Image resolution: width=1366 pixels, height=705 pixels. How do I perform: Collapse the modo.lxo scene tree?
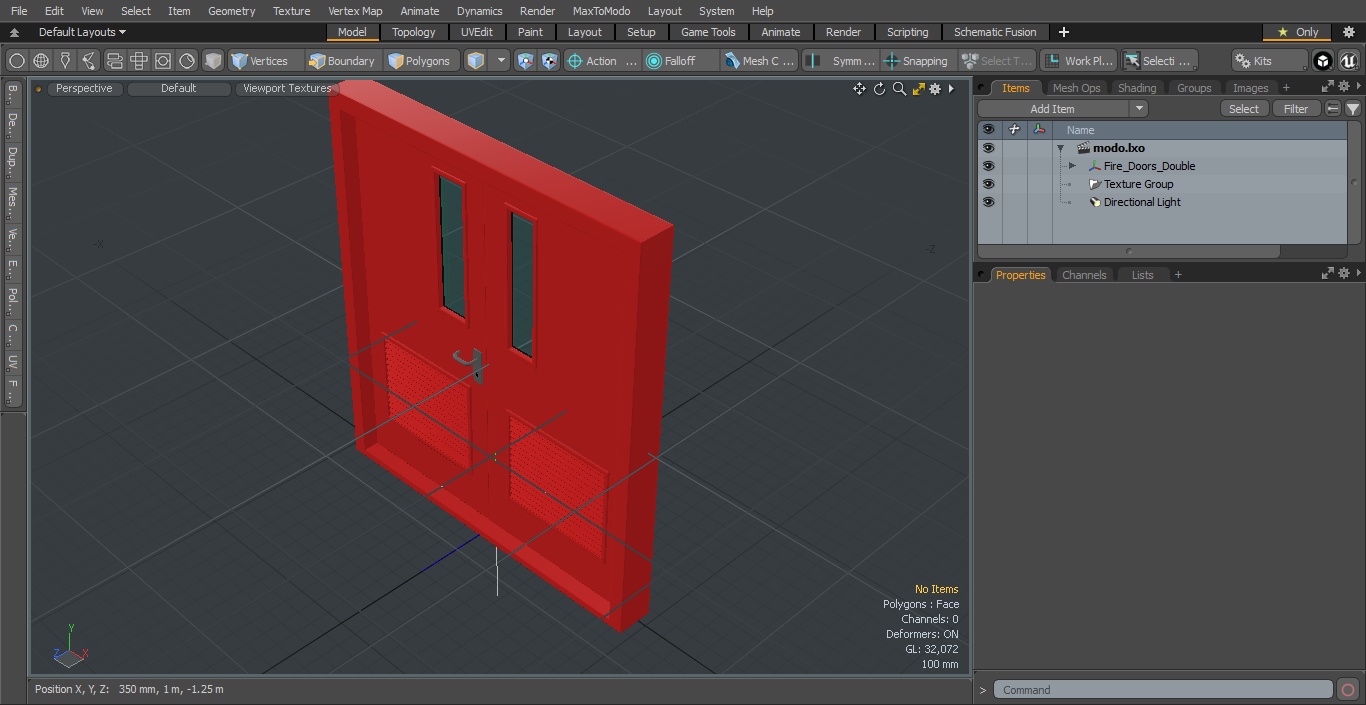click(1060, 148)
